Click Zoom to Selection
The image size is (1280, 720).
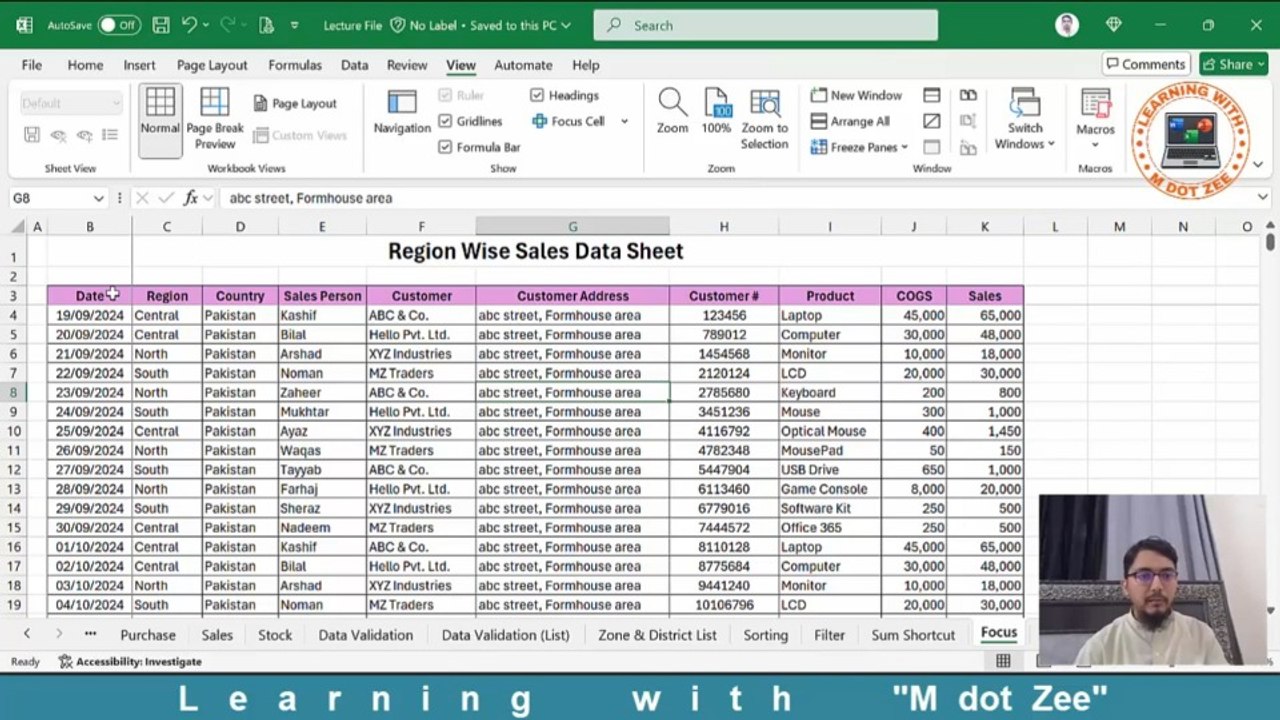tap(765, 120)
